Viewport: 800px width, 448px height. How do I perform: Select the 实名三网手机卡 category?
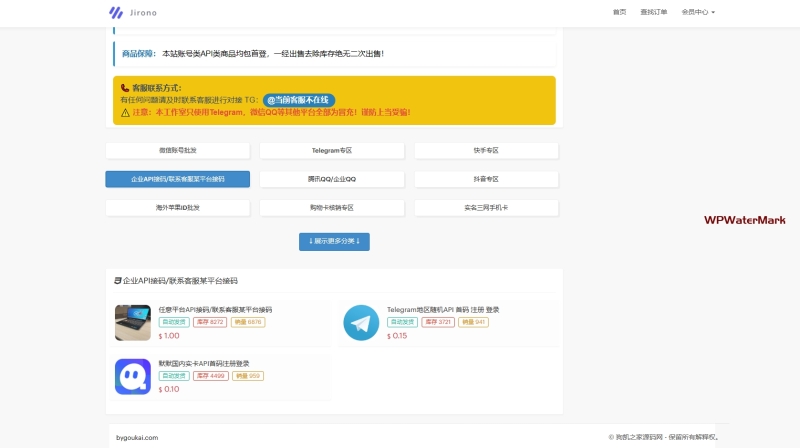(x=486, y=208)
